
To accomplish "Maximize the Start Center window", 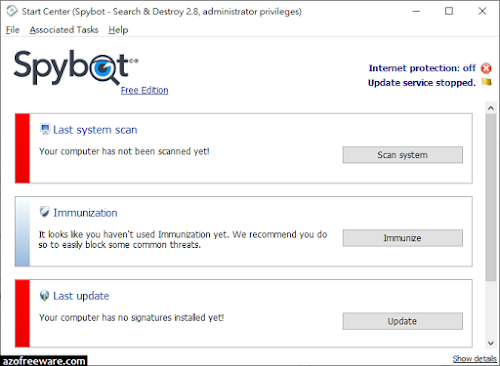I will point(449,11).
